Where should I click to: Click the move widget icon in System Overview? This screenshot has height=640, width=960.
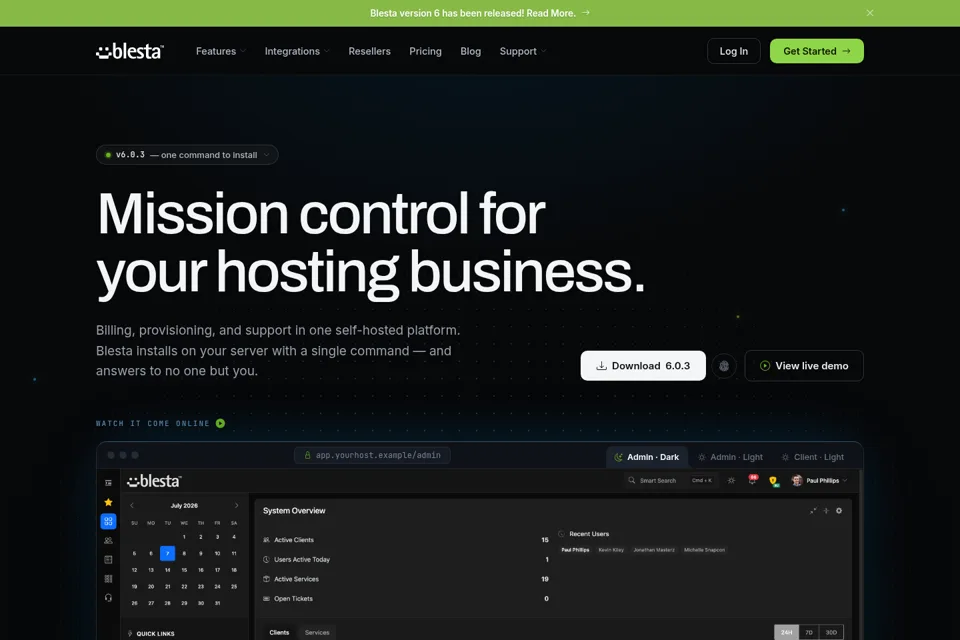click(x=826, y=511)
